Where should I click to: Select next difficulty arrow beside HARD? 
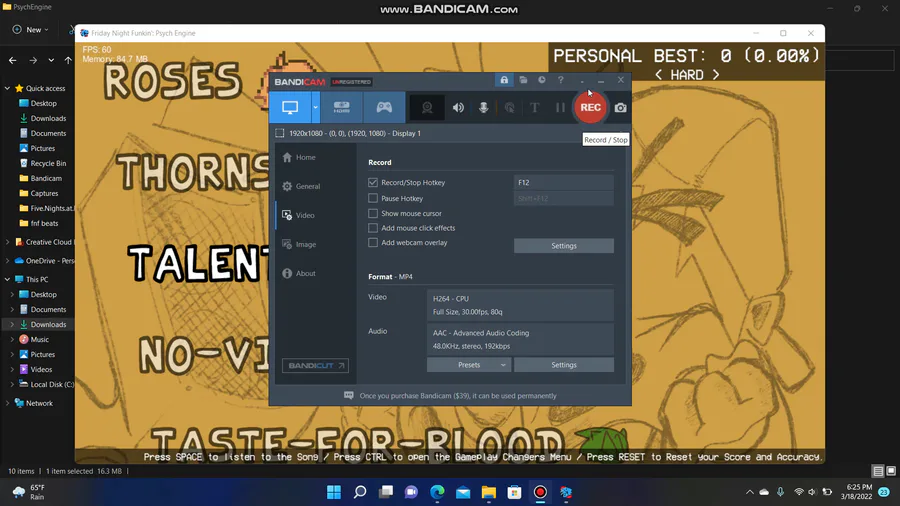coord(716,75)
